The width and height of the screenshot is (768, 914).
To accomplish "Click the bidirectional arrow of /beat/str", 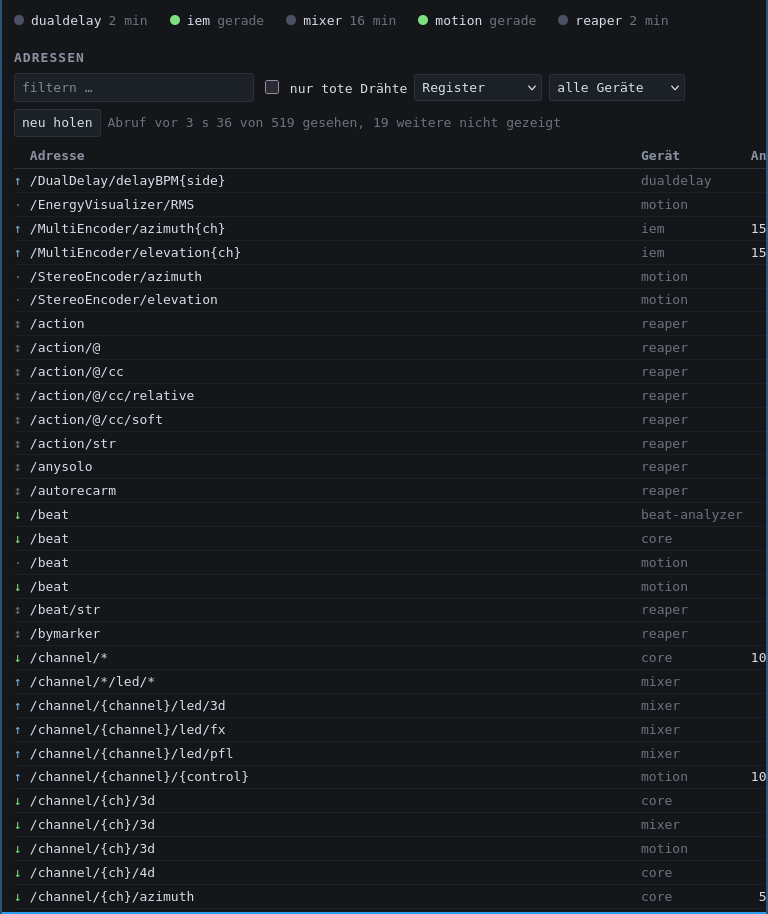I will 17,610.
